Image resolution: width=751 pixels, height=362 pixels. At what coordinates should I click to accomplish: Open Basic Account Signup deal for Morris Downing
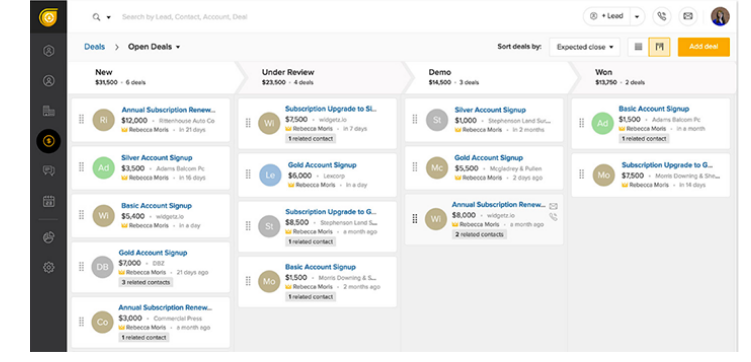pyautogui.click(x=320, y=267)
